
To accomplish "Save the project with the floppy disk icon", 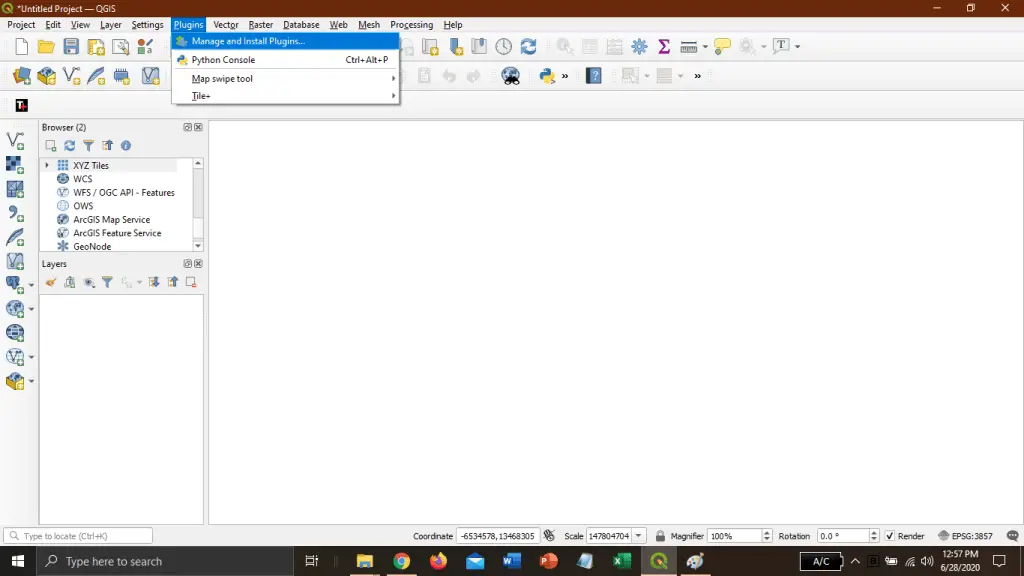I will click(71, 46).
